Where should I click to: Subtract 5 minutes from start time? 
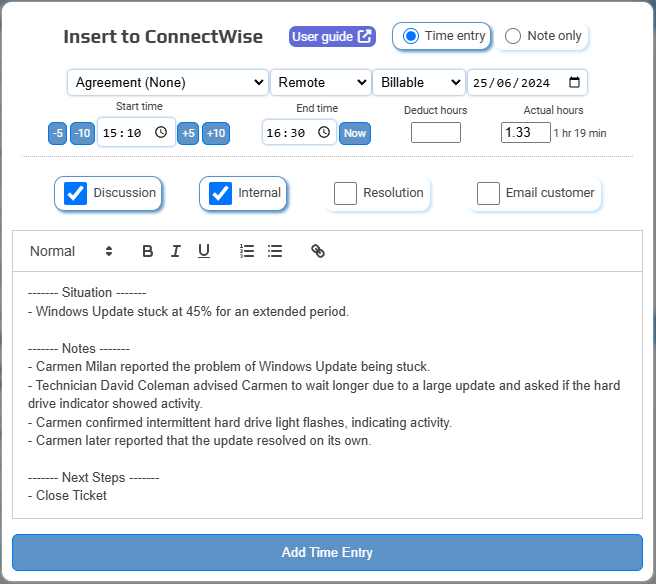tap(57, 133)
